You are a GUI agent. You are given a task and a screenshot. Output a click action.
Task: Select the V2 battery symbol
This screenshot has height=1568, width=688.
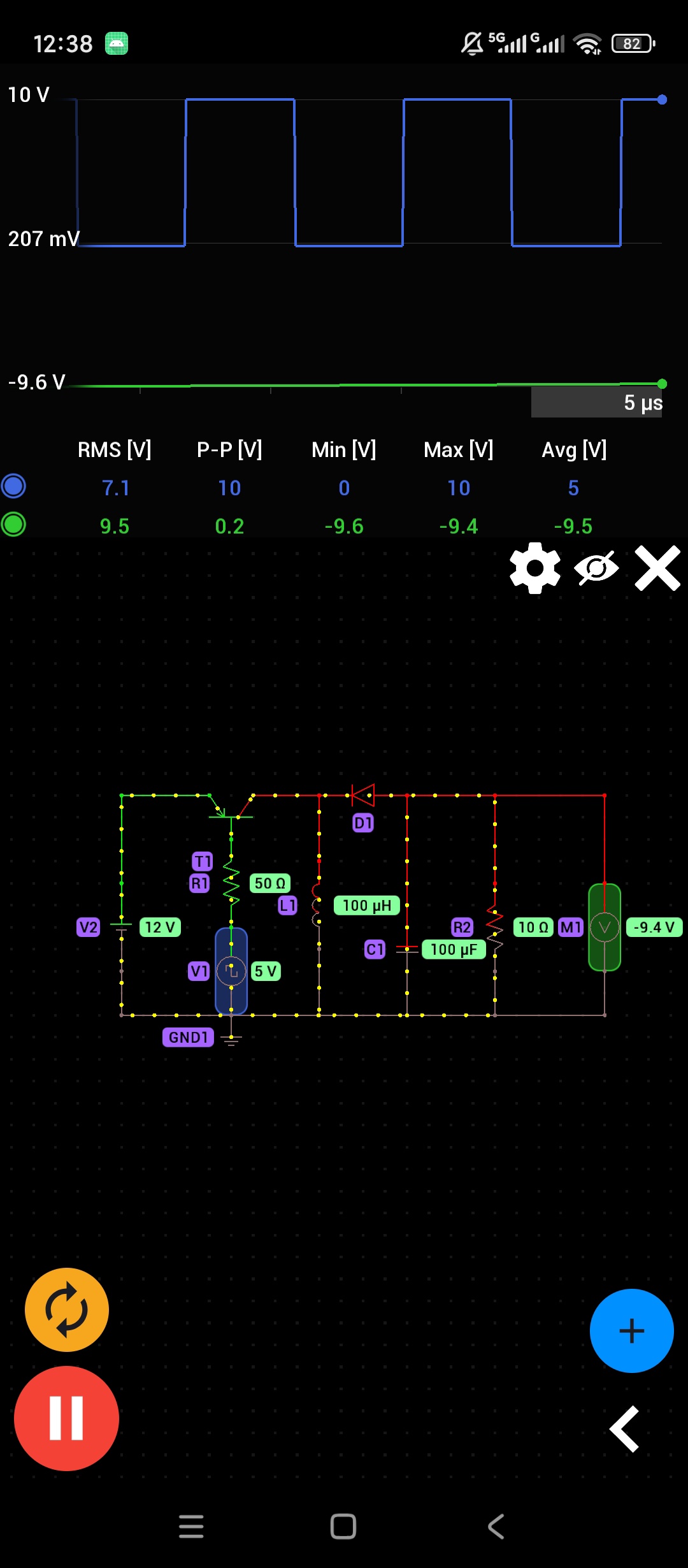pyautogui.click(x=121, y=927)
